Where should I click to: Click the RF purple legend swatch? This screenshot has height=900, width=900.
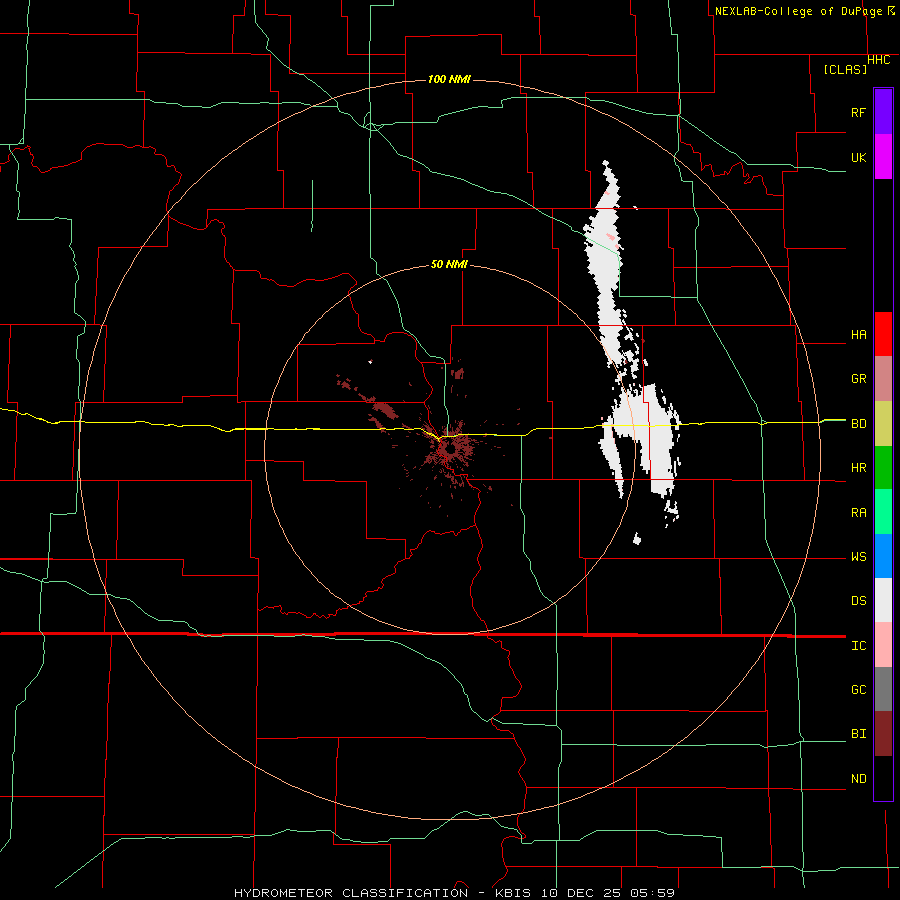coord(883,112)
